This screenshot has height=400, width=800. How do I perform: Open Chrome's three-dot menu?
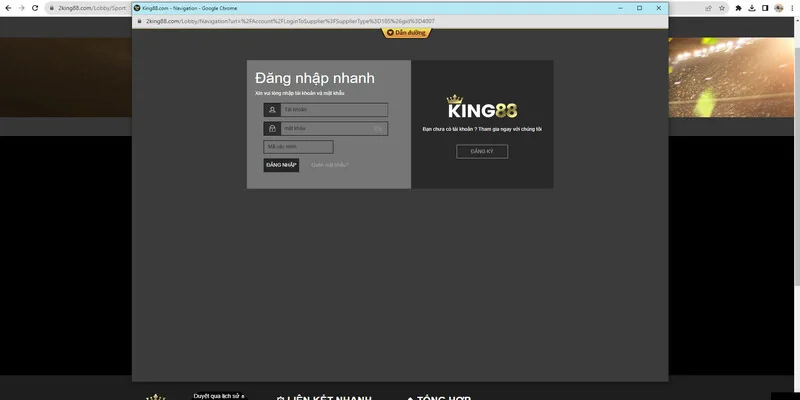tap(792, 8)
